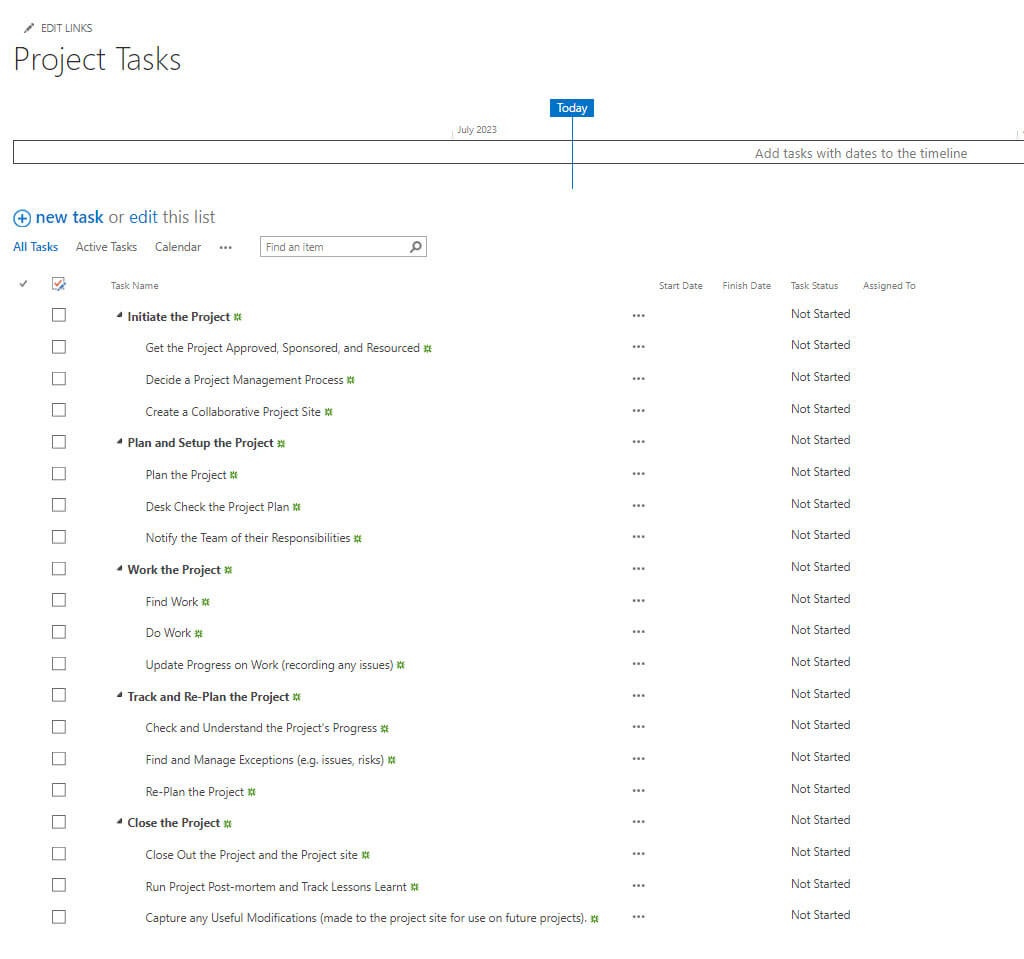Viewport: 1024px width, 959px height.
Task: Open ellipsis menu for Re-Plan the Project
Action: point(638,791)
